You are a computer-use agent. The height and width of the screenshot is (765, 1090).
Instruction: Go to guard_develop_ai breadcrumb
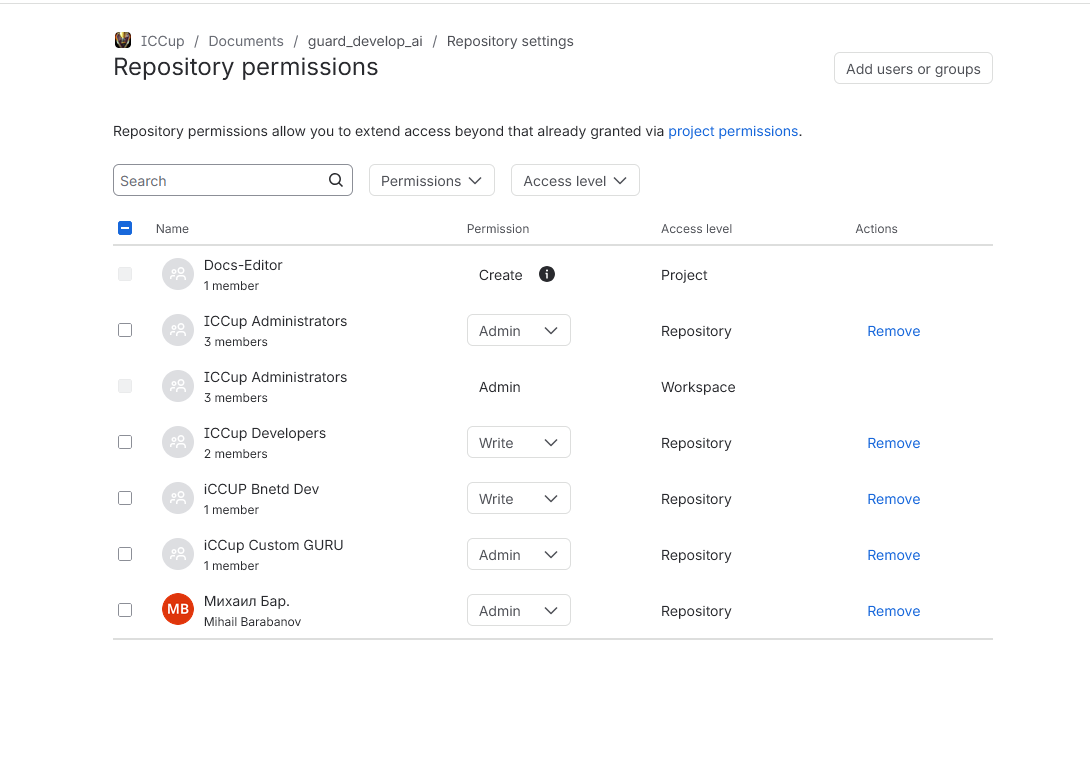(365, 41)
